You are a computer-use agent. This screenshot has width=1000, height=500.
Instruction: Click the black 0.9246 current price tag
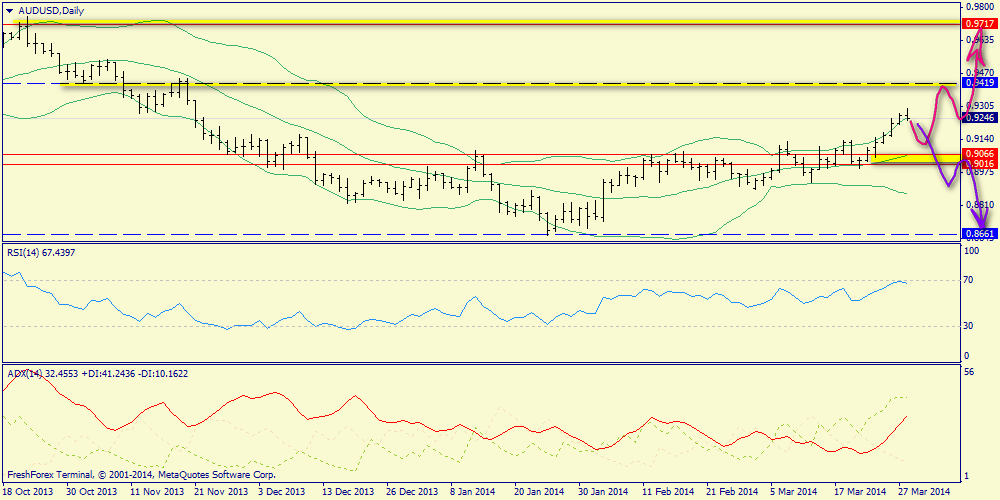[979, 117]
